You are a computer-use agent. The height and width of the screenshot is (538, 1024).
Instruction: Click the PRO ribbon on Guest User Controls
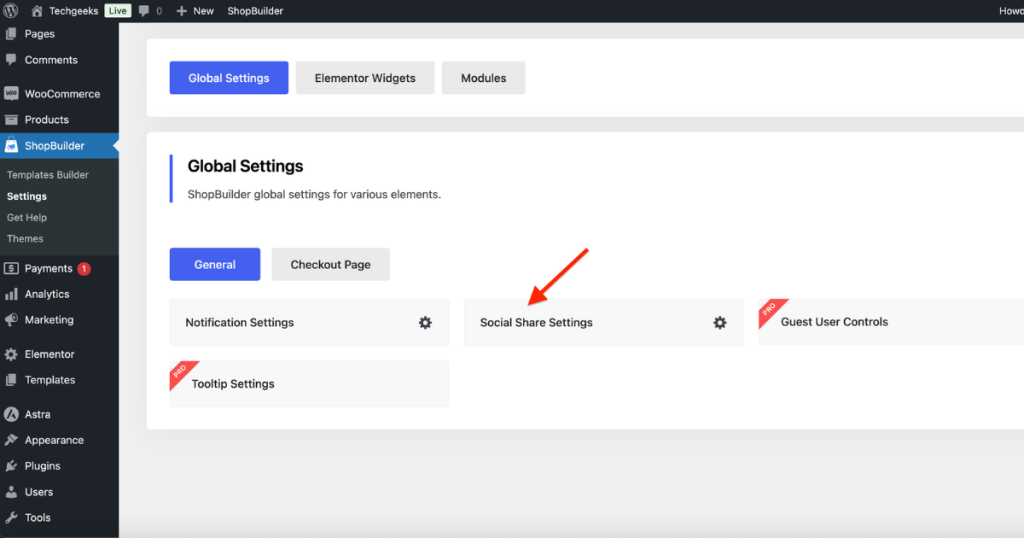pyautogui.click(x=770, y=310)
